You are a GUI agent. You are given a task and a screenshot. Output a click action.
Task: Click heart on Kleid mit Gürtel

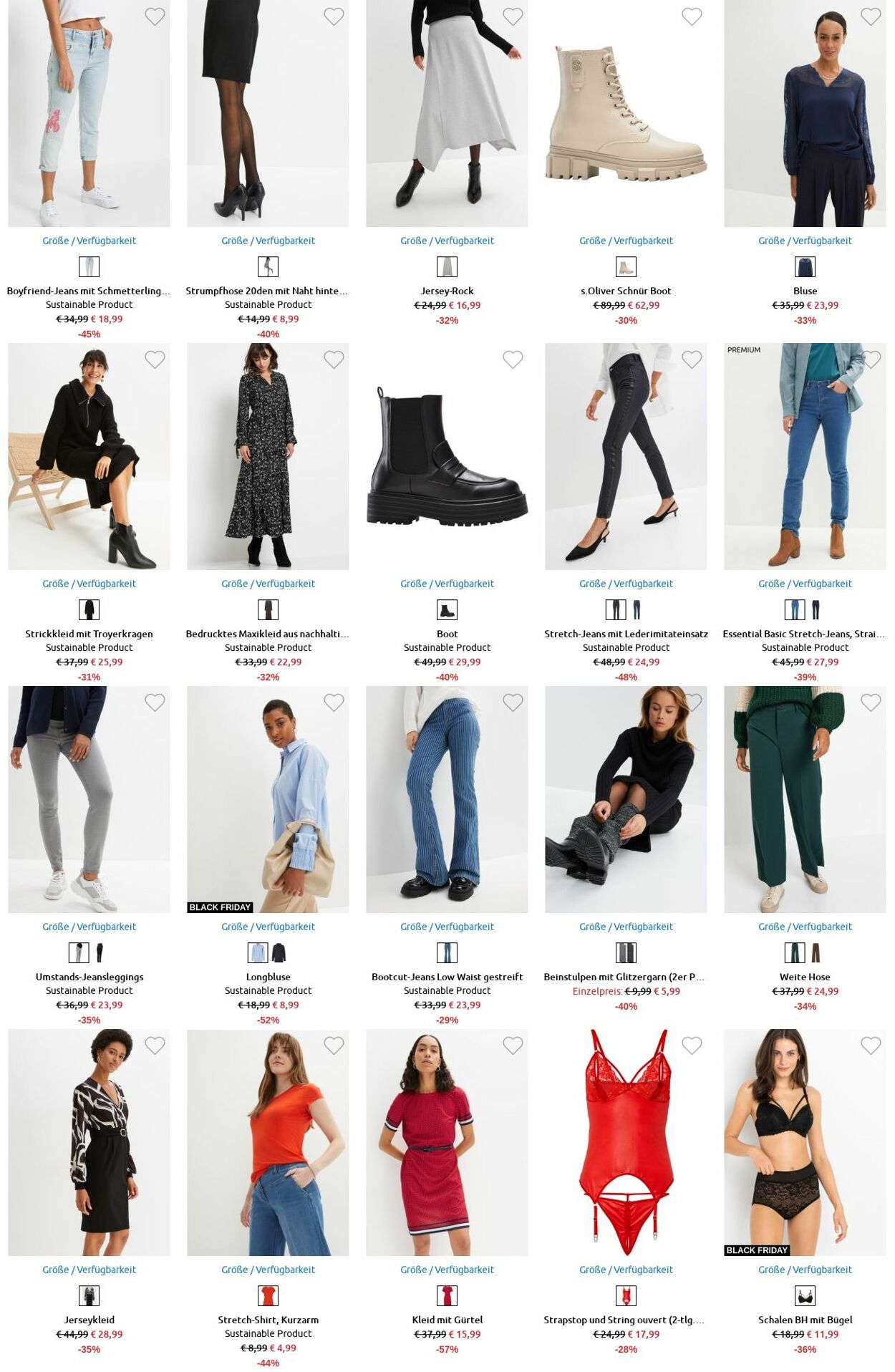pyautogui.click(x=513, y=1045)
